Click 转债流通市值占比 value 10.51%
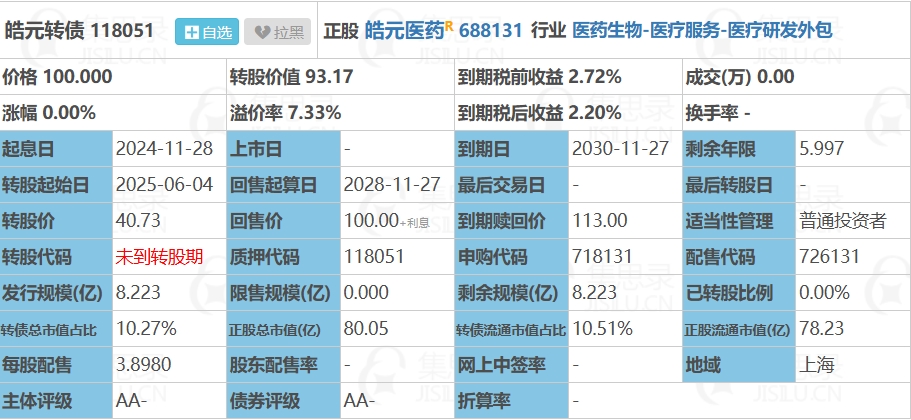911x420 pixels. [602, 328]
